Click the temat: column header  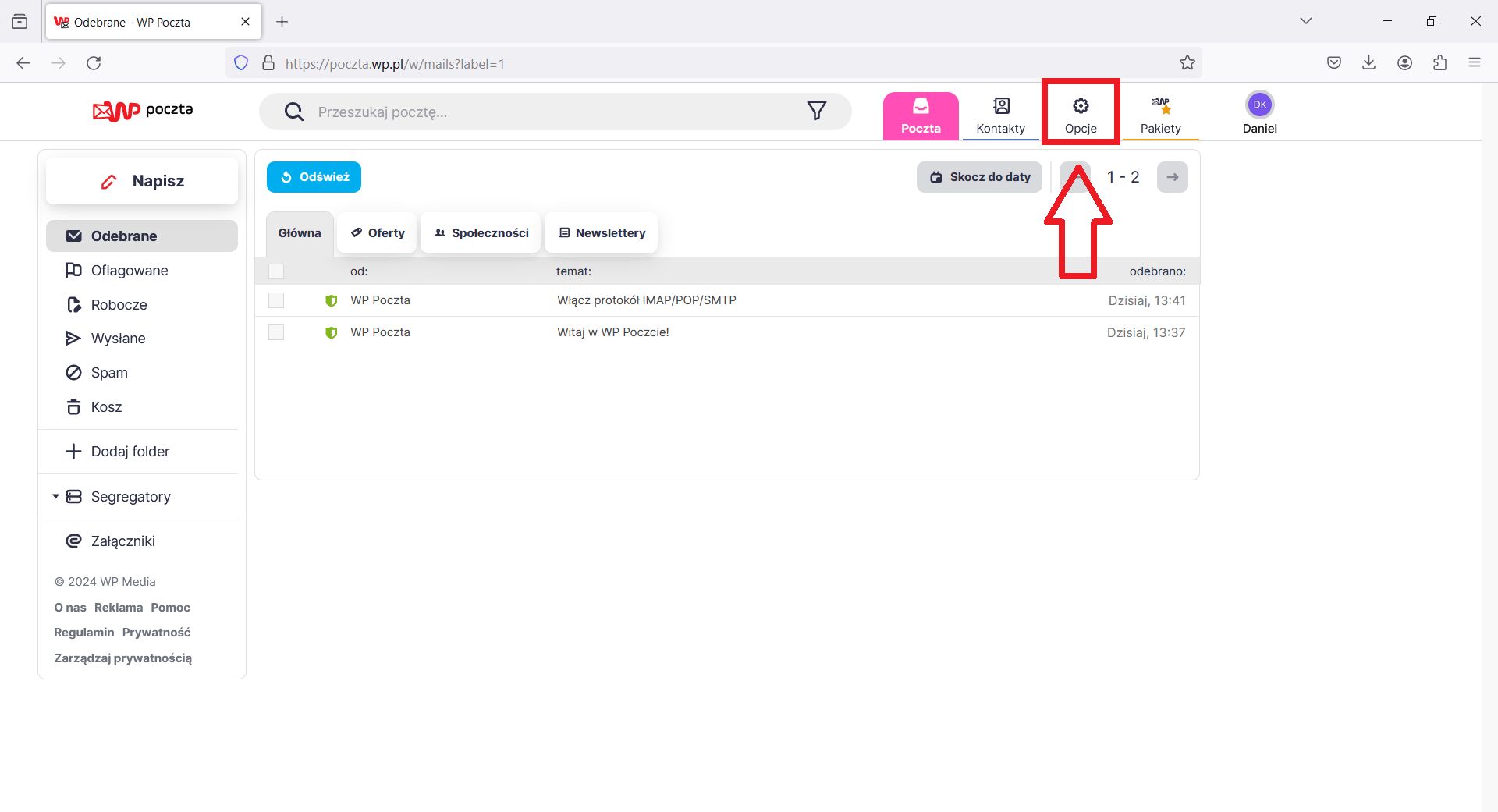573,271
